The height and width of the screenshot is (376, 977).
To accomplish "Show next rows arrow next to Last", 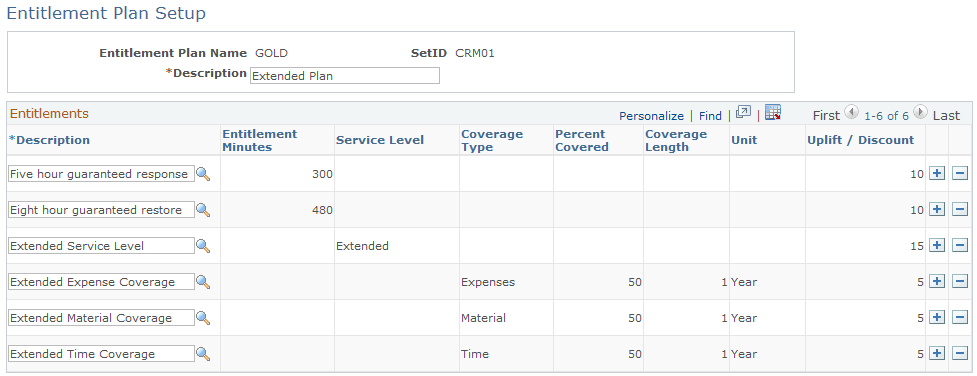I will pyautogui.click(x=920, y=112).
